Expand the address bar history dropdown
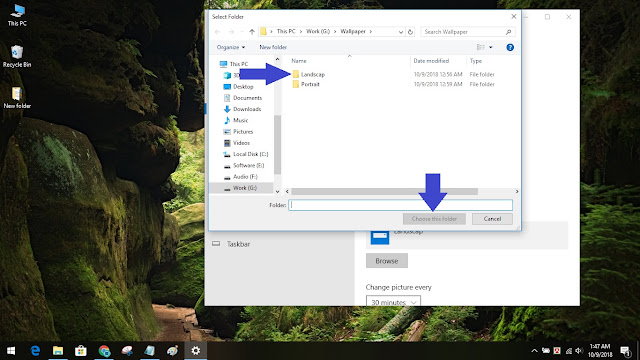Image resolution: width=640 pixels, height=360 pixels. pyautogui.click(x=400, y=32)
